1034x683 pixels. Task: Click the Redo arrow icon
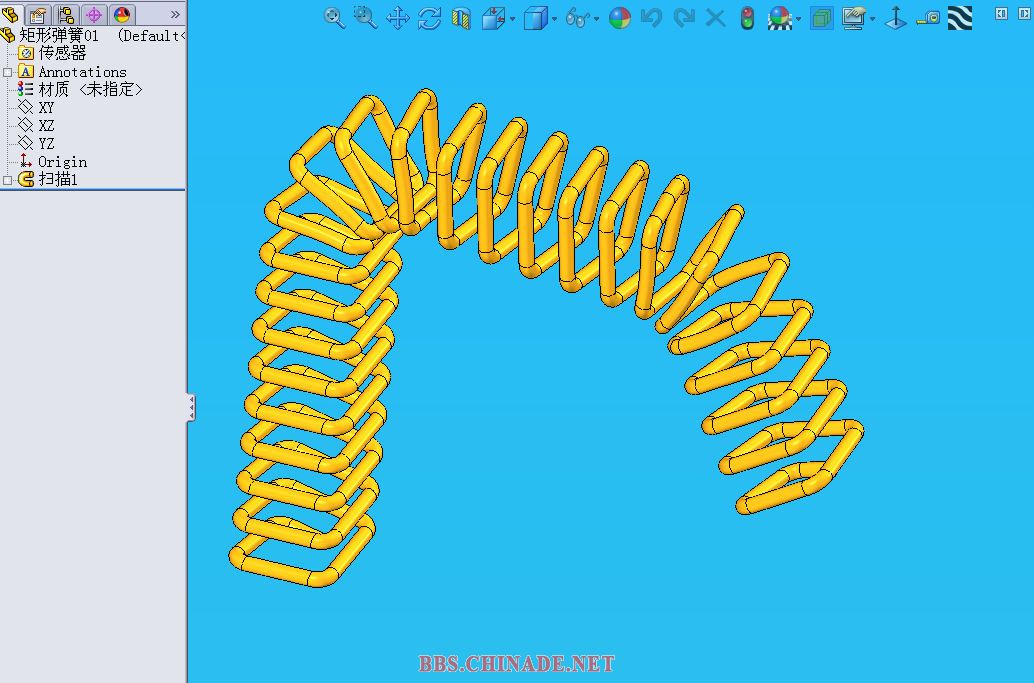[684, 18]
